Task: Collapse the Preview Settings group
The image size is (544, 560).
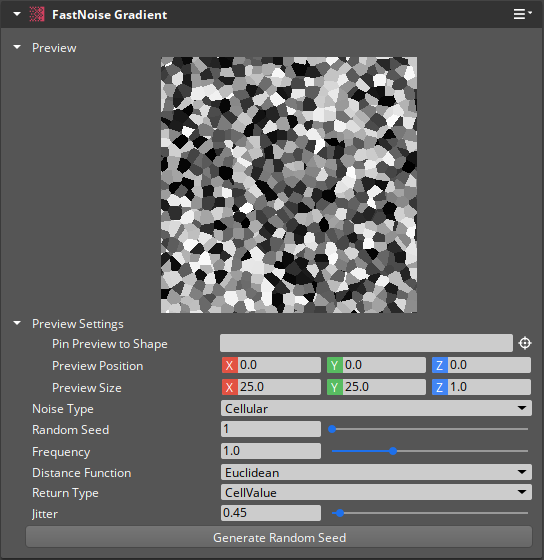Action: coord(17,323)
